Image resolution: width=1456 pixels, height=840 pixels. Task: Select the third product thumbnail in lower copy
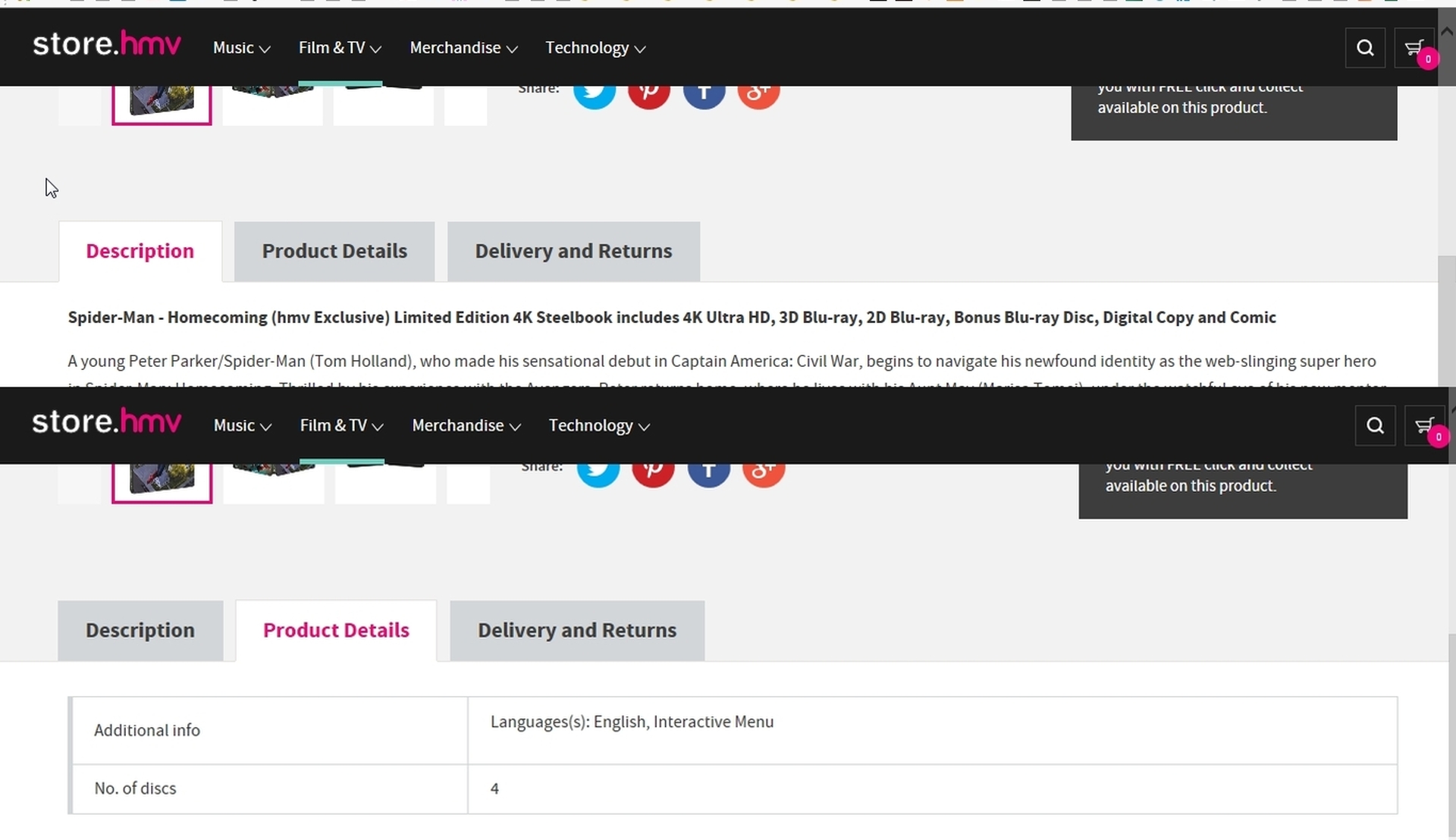pyautogui.click(x=385, y=483)
